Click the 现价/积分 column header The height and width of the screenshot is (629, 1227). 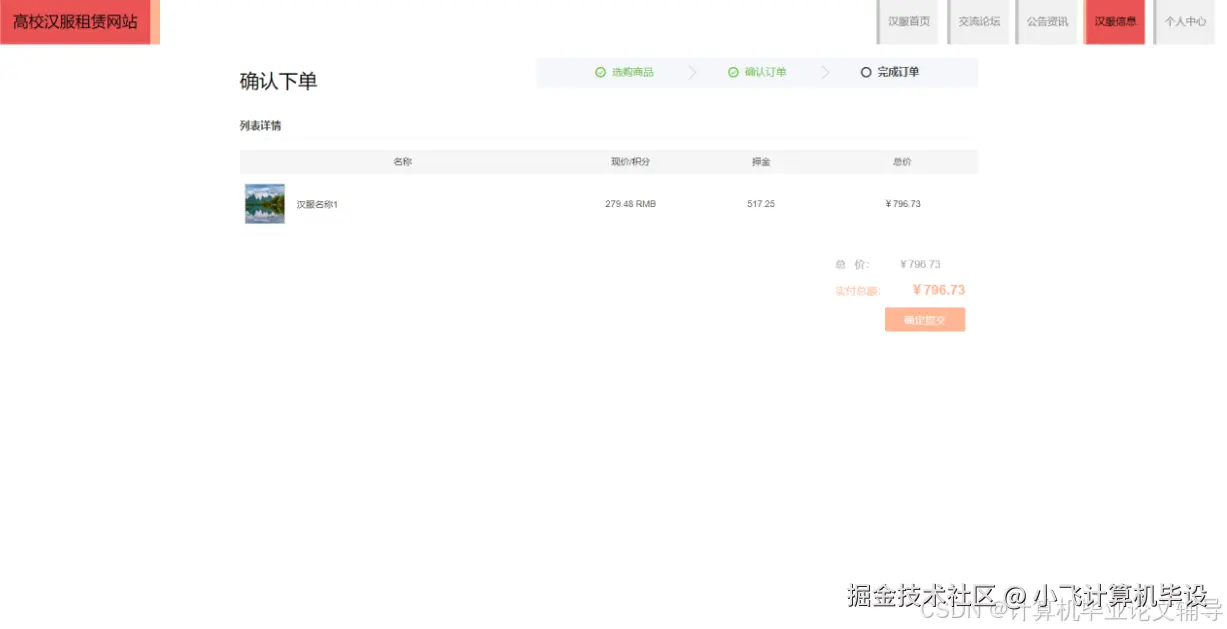click(x=631, y=162)
